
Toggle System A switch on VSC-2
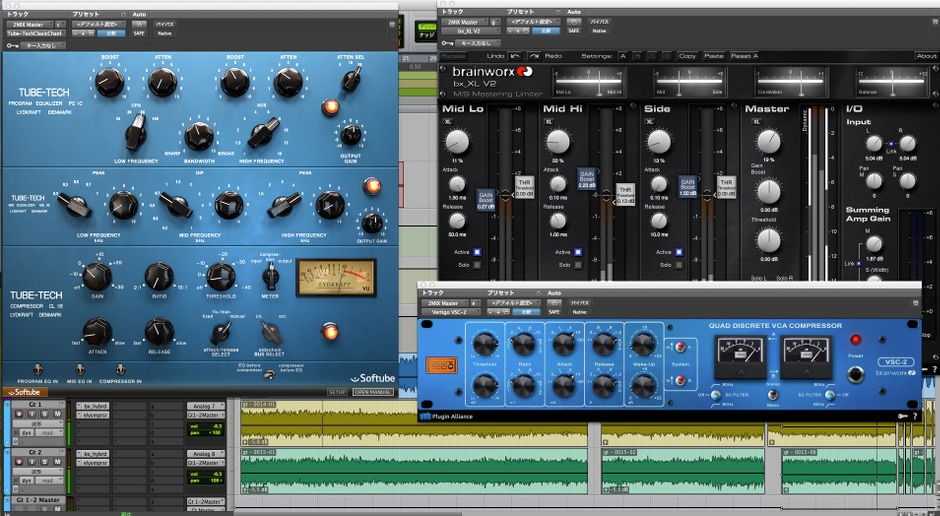pyautogui.click(x=679, y=347)
